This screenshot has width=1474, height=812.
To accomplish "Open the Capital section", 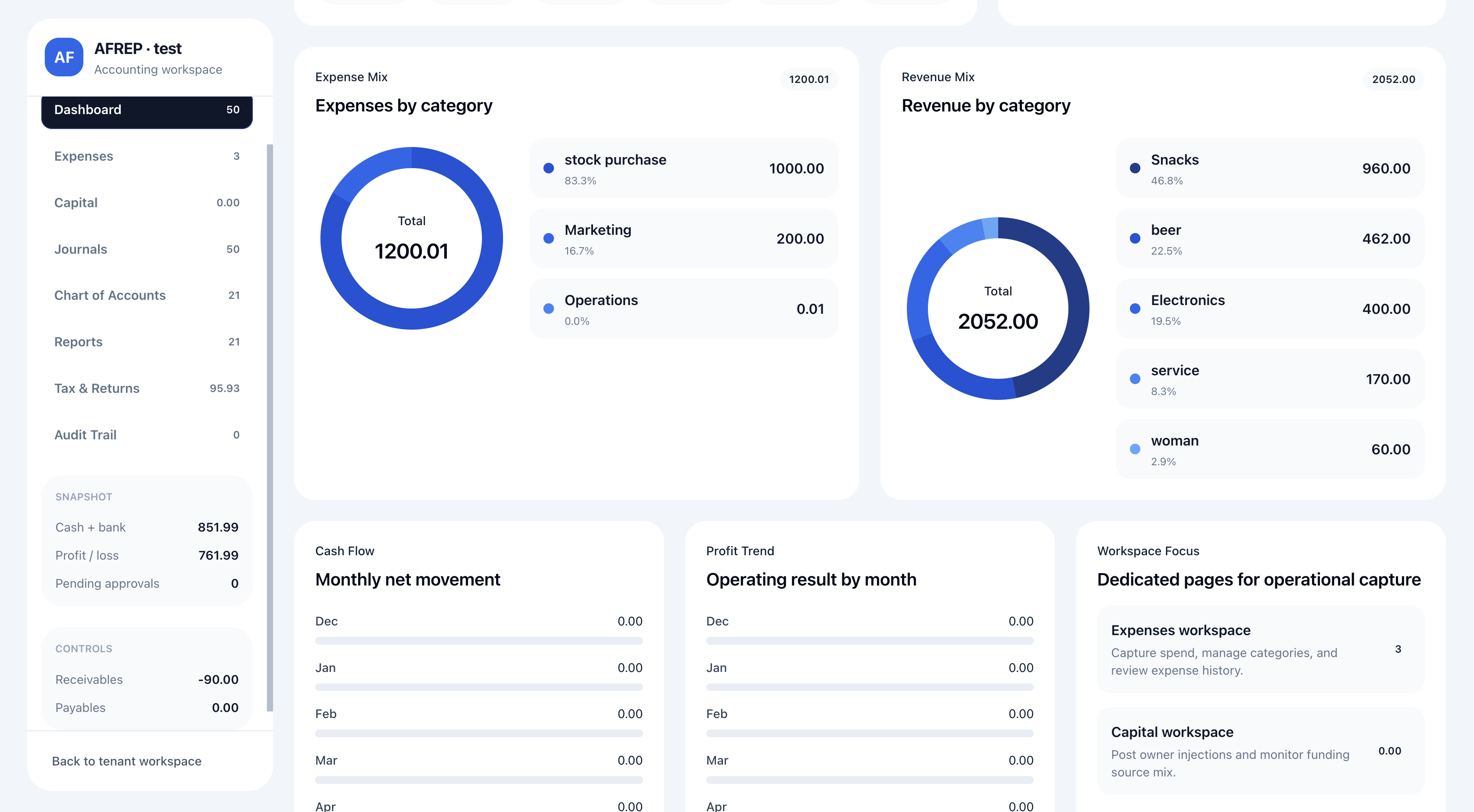I will 147,203.
